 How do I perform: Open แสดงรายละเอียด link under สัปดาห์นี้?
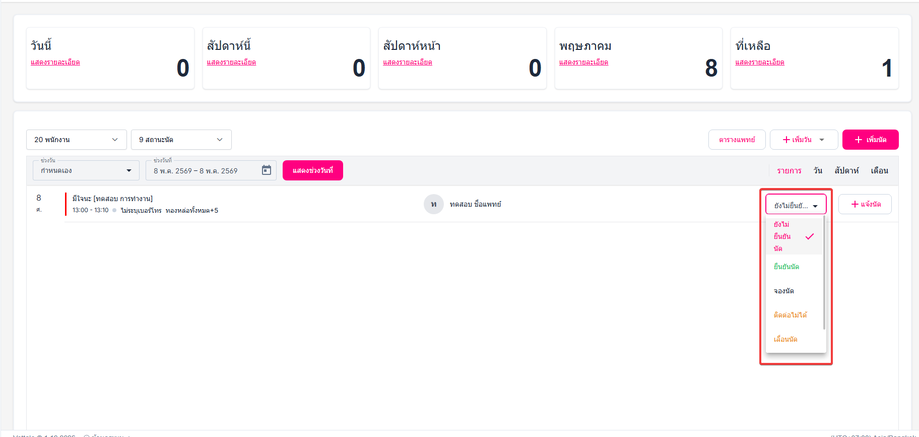click(x=232, y=62)
